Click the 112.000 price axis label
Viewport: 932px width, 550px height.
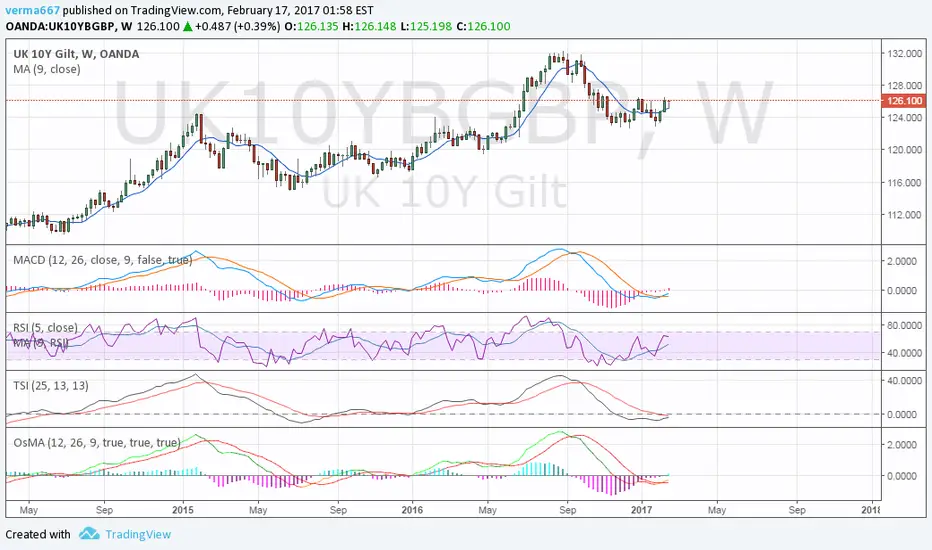[x=905, y=215]
